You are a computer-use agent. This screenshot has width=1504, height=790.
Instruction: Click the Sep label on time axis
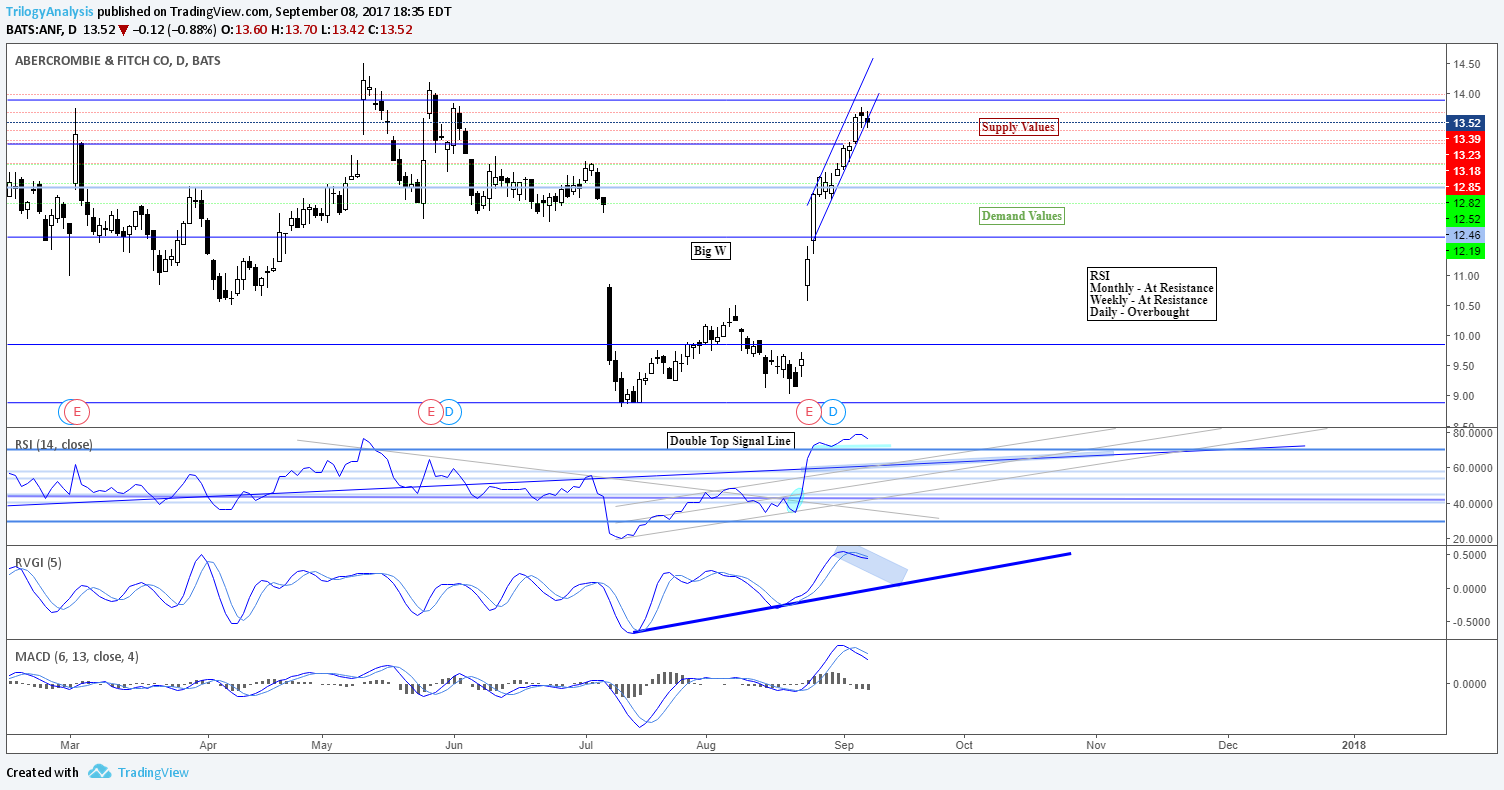[x=842, y=745]
